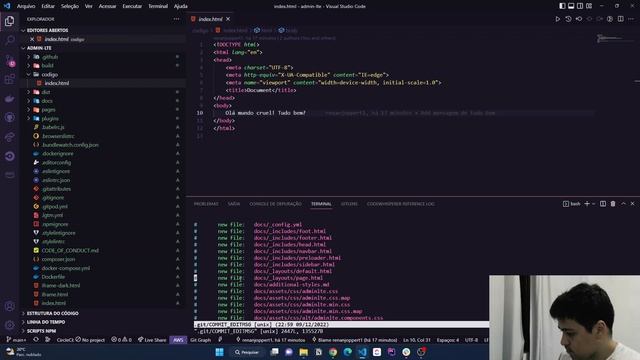The image size is (640, 360).
Task: Expand the .github folder
Action: pyautogui.click(x=50, y=57)
